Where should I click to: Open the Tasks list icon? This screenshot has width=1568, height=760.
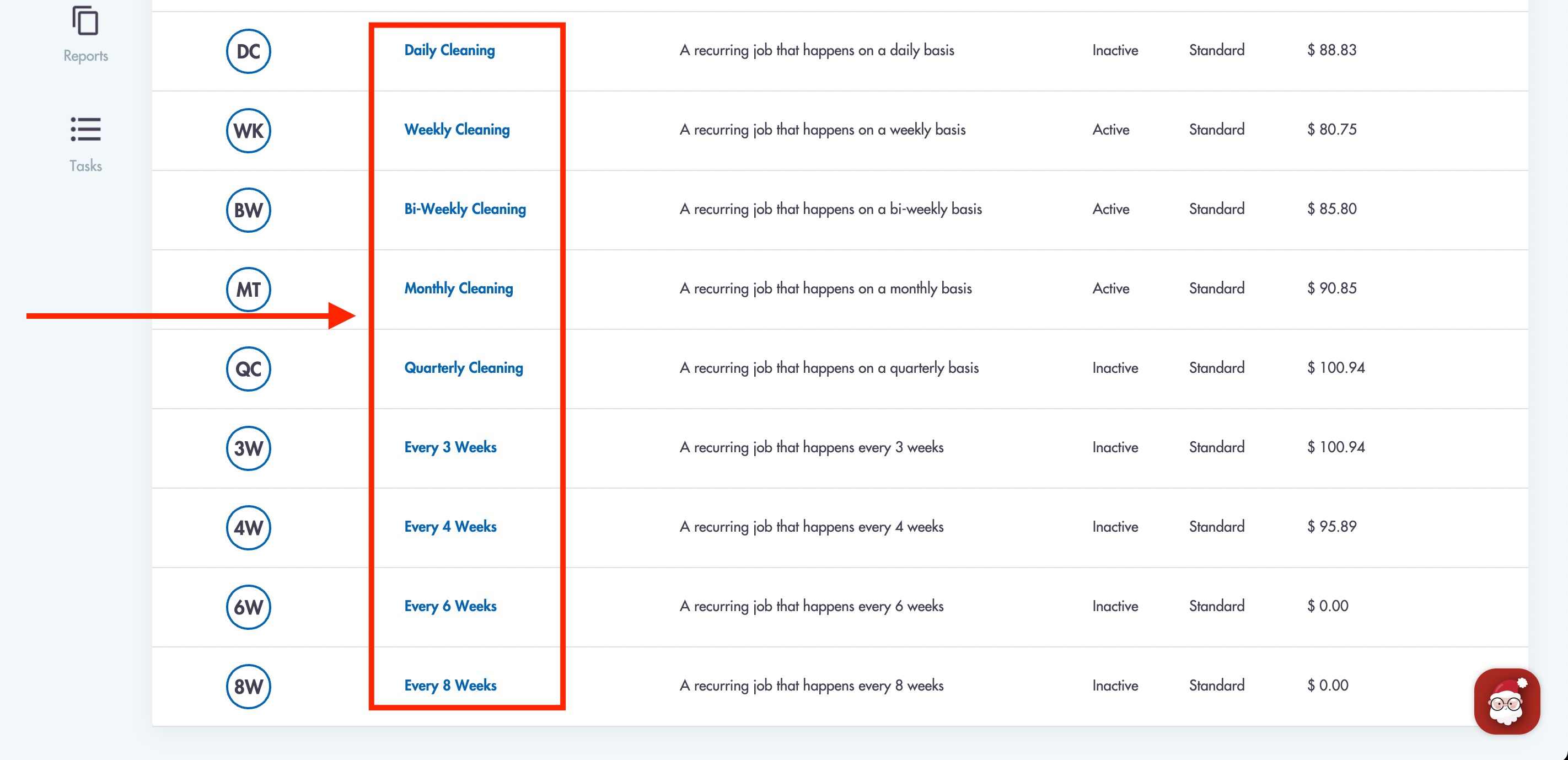pos(85,129)
